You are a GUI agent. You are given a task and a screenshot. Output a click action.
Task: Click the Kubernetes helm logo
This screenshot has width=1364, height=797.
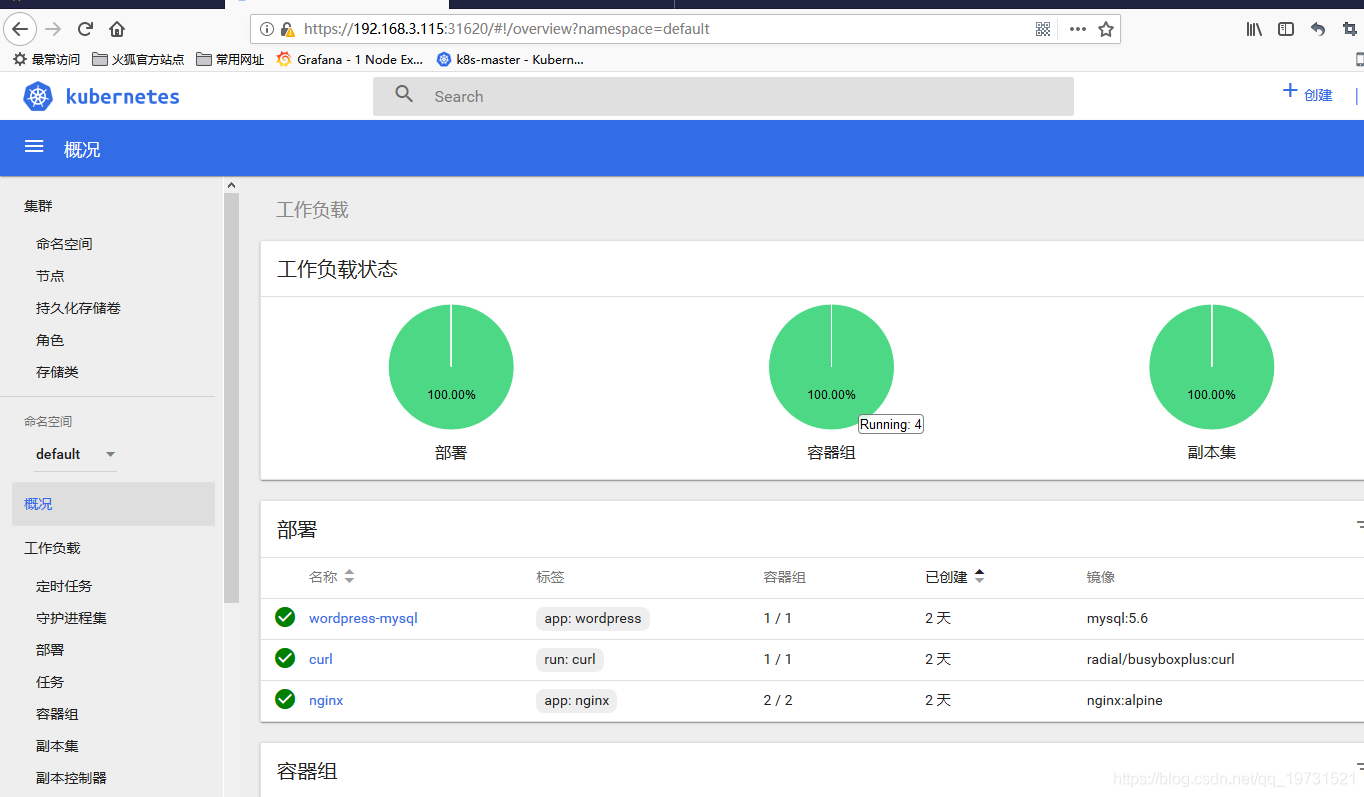pos(38,96)
